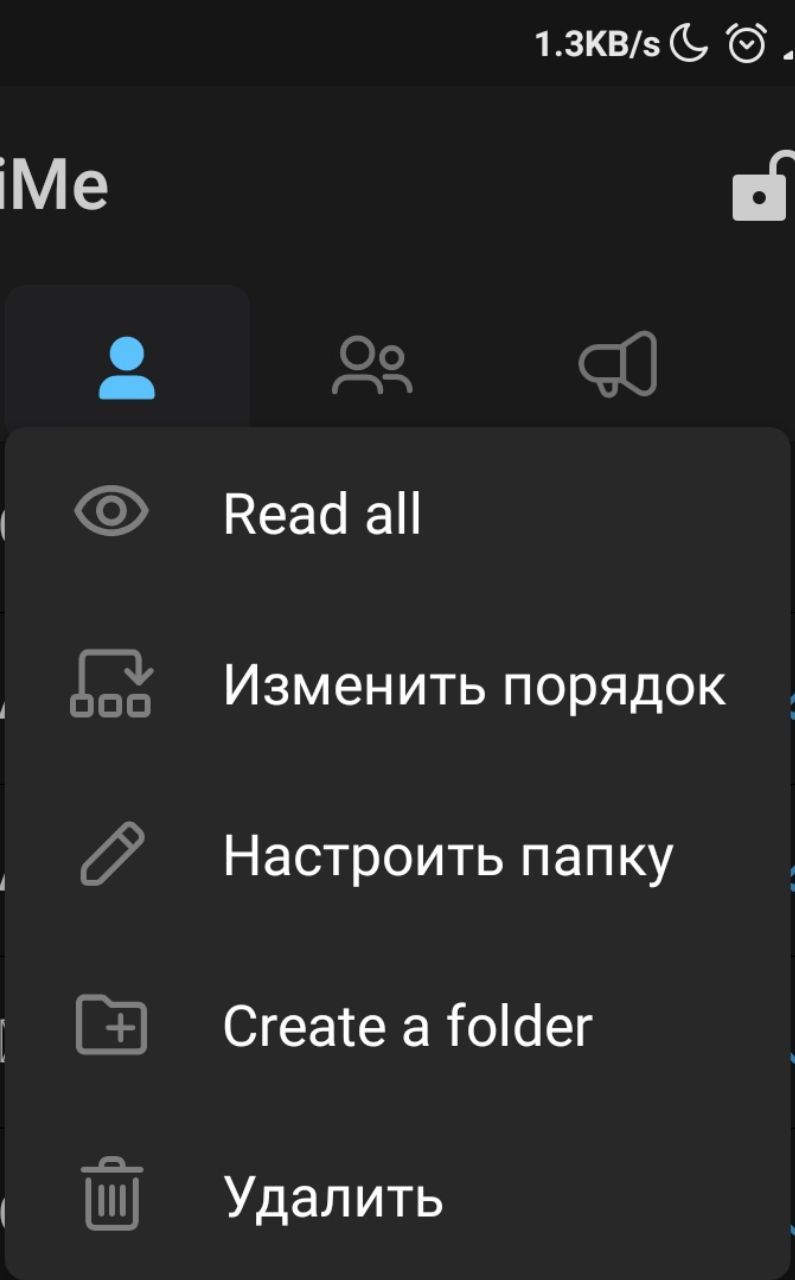Click the pencil edit icon
795x1280 pixels.
(111, 856)
